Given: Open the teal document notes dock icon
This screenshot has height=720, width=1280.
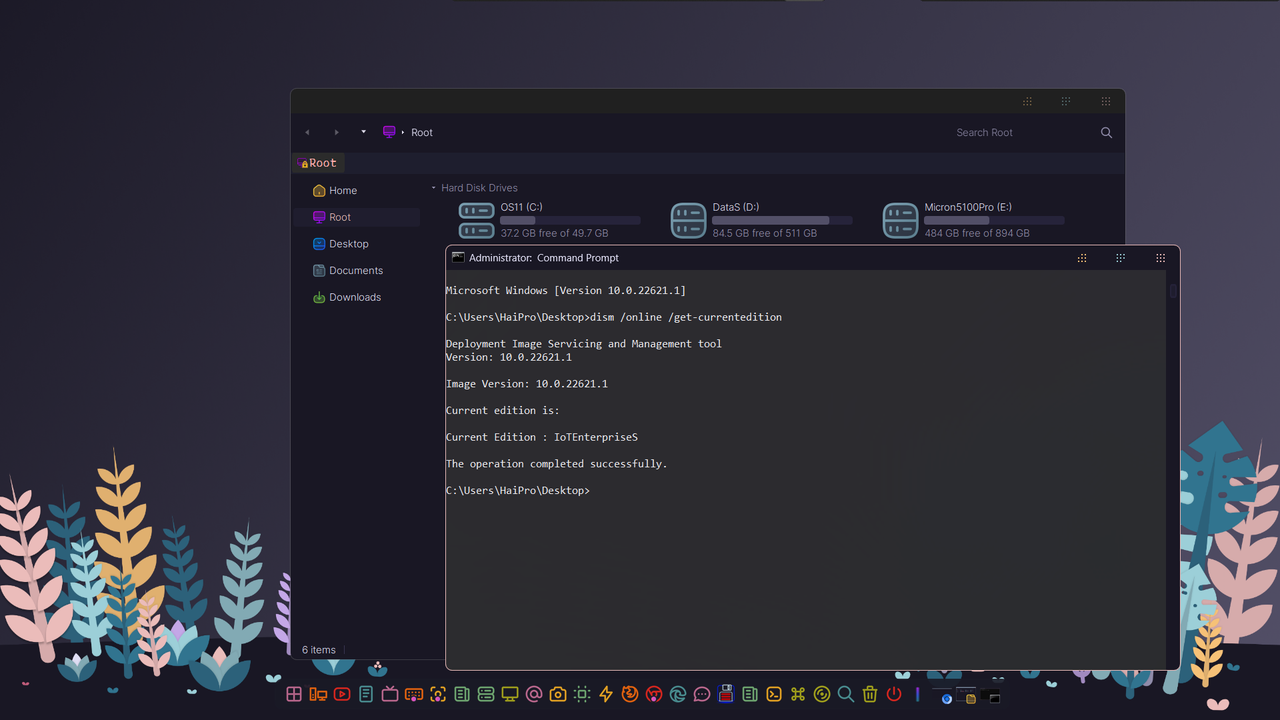Looking at the screenshot, I should [366, 694].
